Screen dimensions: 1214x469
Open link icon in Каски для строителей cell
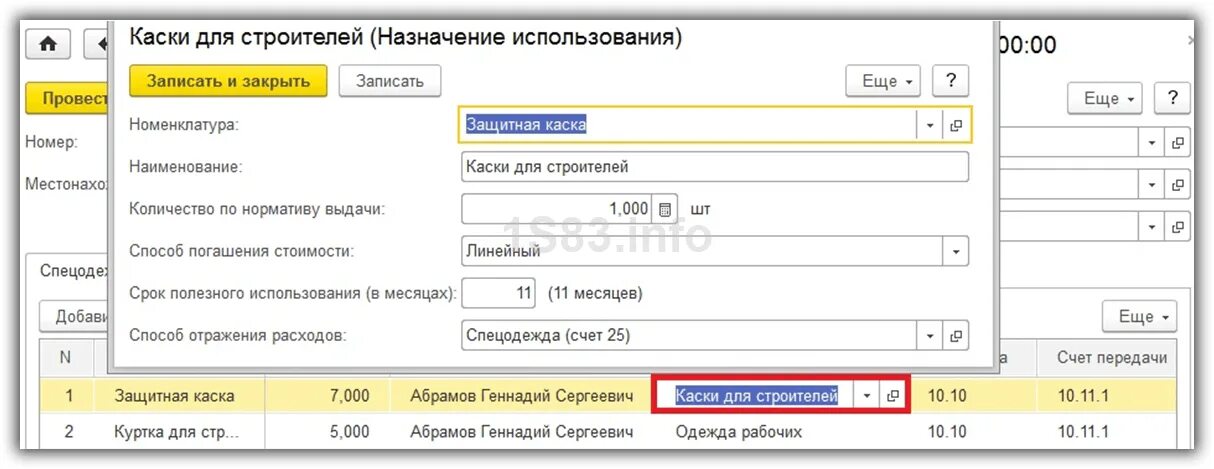pos(892,396)
